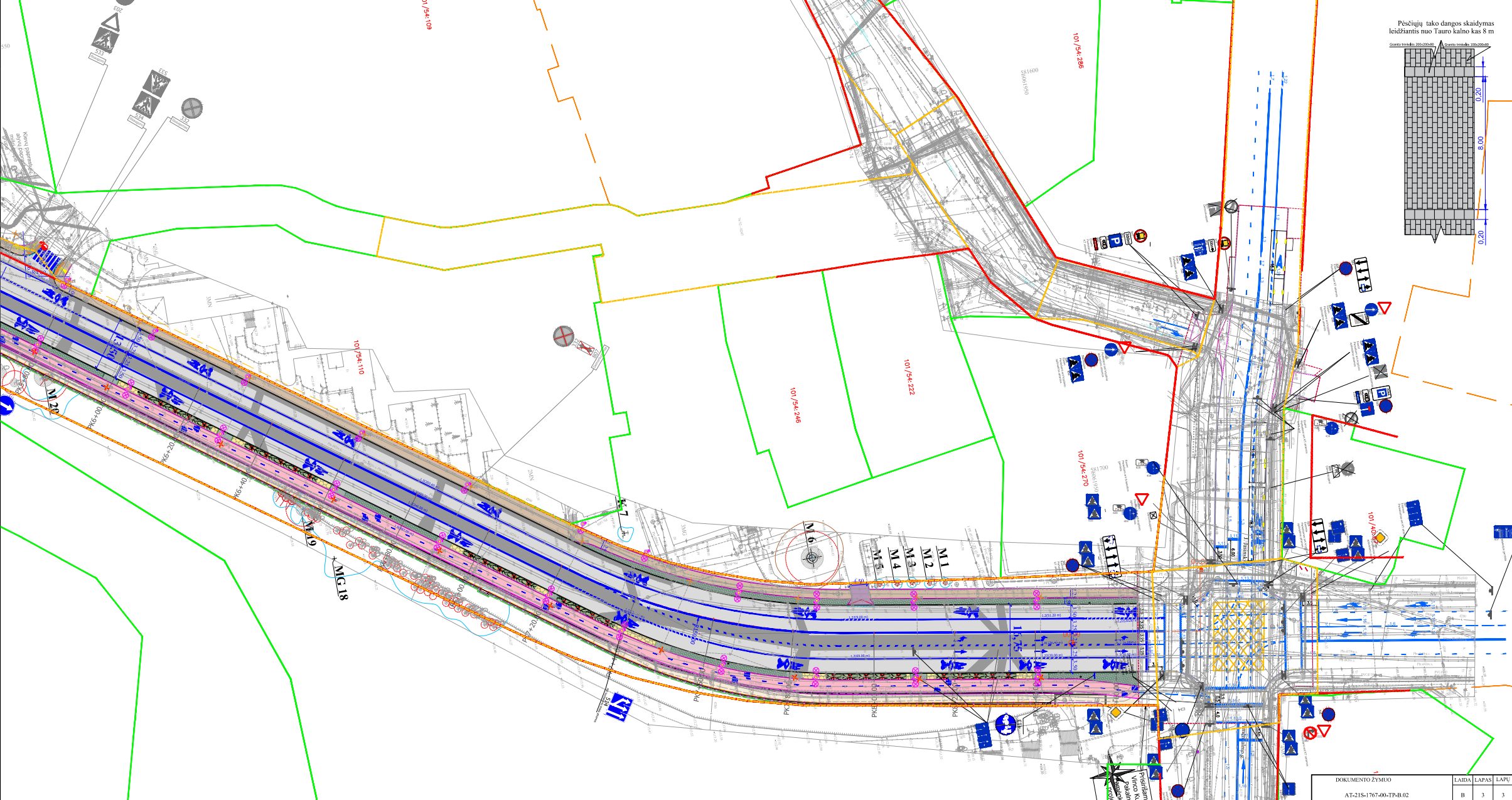Select the parcel label 101/54:246

click(x=795, y=405)
